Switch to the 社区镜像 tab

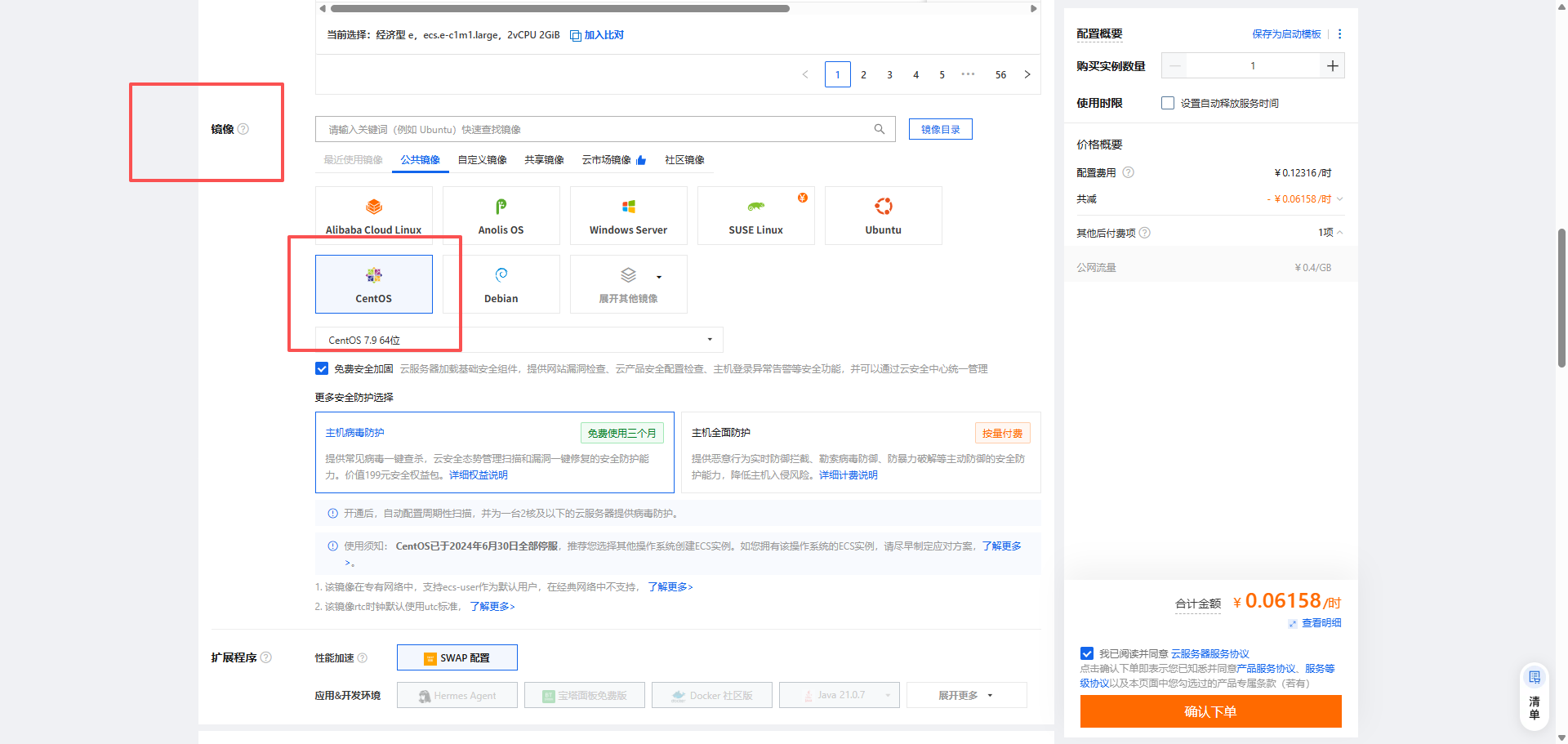(685, 160)
